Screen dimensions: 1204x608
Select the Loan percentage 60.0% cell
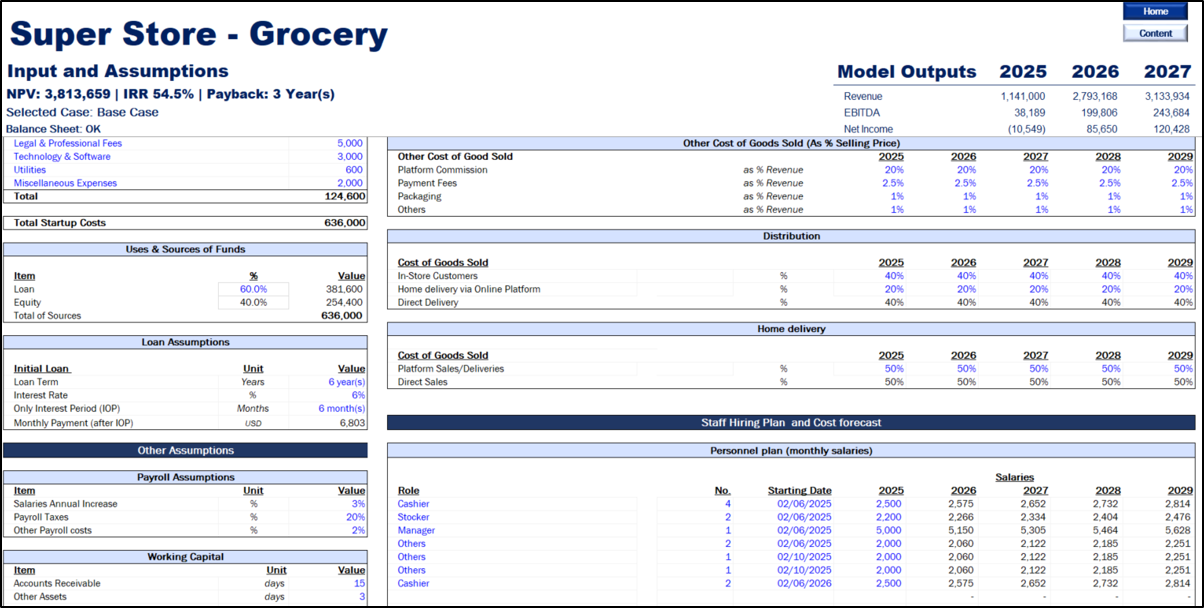[253, 289]
